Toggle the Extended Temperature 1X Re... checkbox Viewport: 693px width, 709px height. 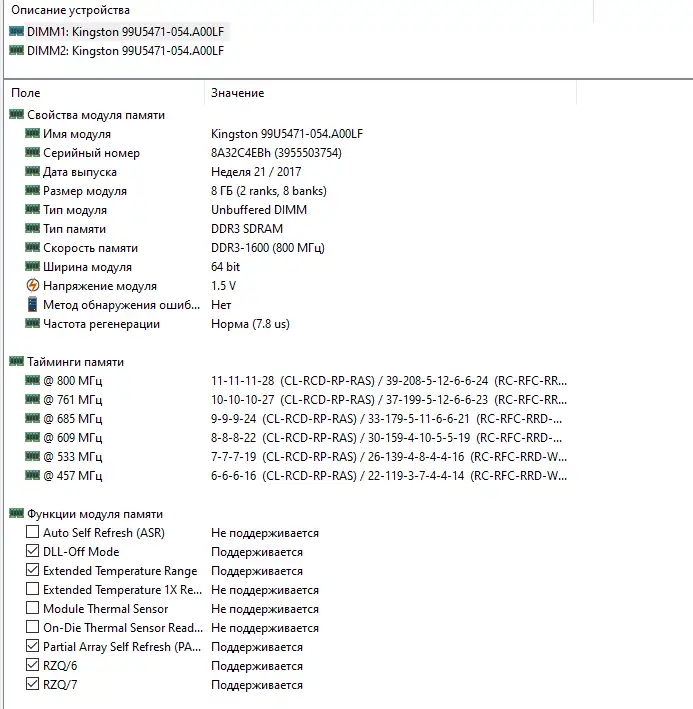[x=32, y=589]
